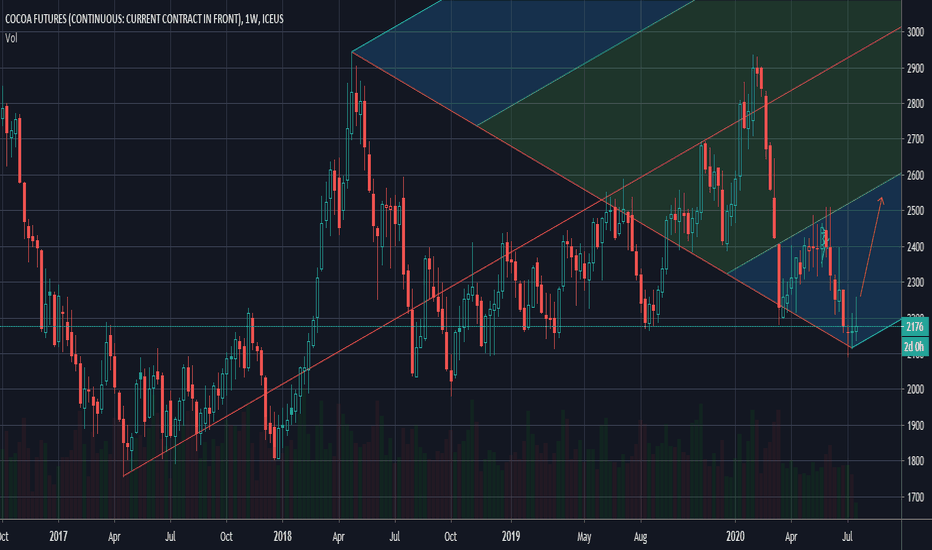
Task: Click the 2900 price axis label
Action: tap(915, 68)
